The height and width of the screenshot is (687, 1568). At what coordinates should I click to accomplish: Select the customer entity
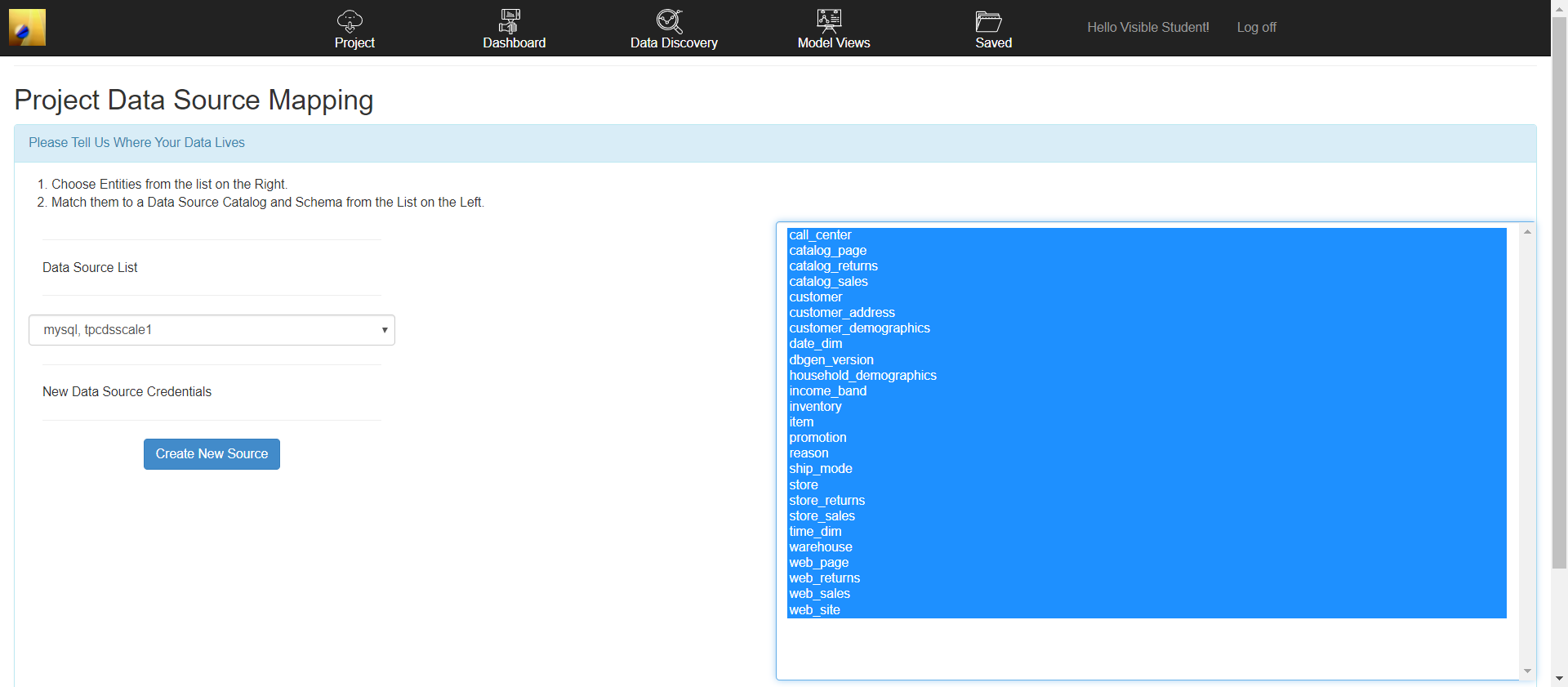click(1147, 297)
